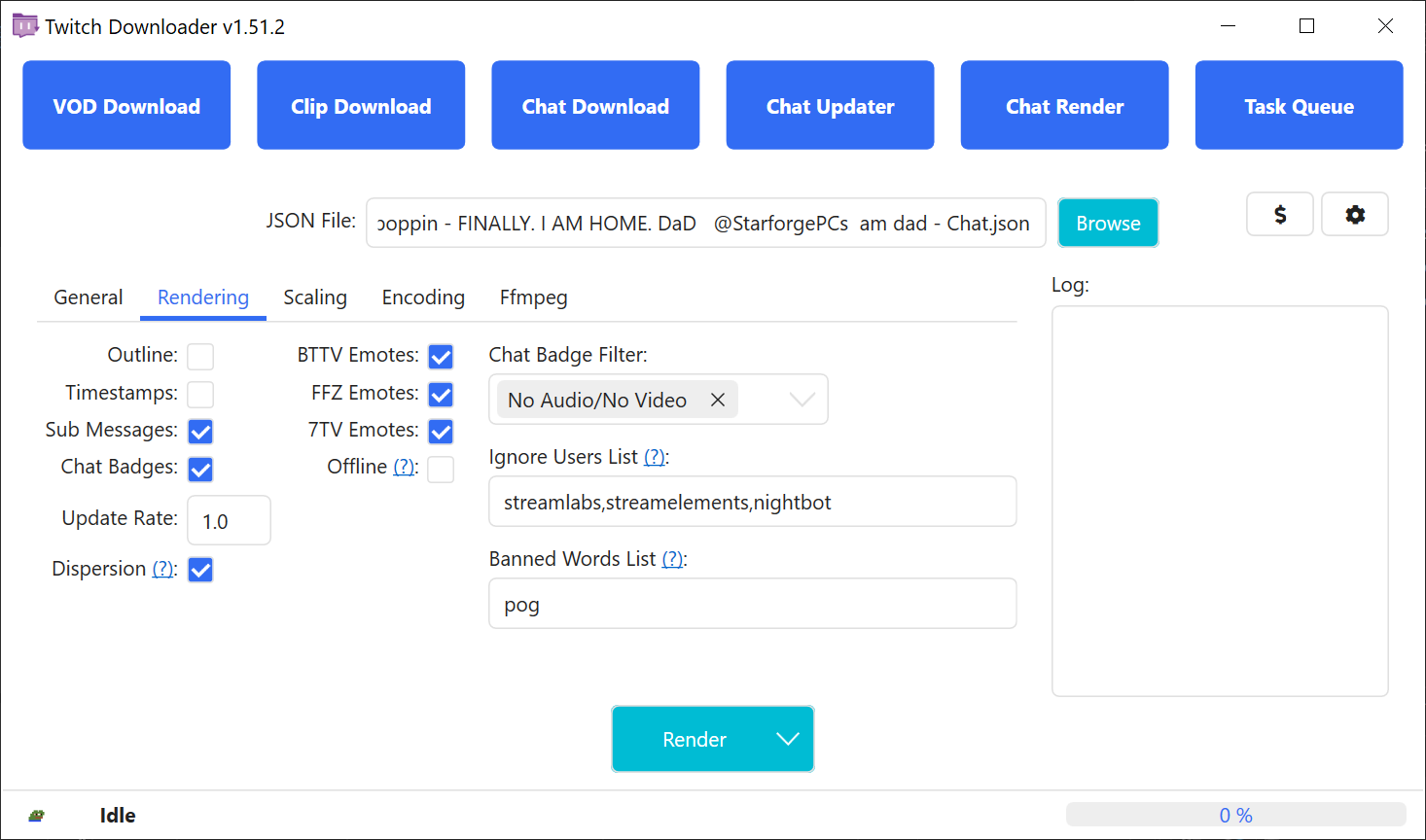The width and height of the screenshot is (1426, 840).
Task: Toggle the Dispersion checkbox off
Action: [x=200, y=570]
